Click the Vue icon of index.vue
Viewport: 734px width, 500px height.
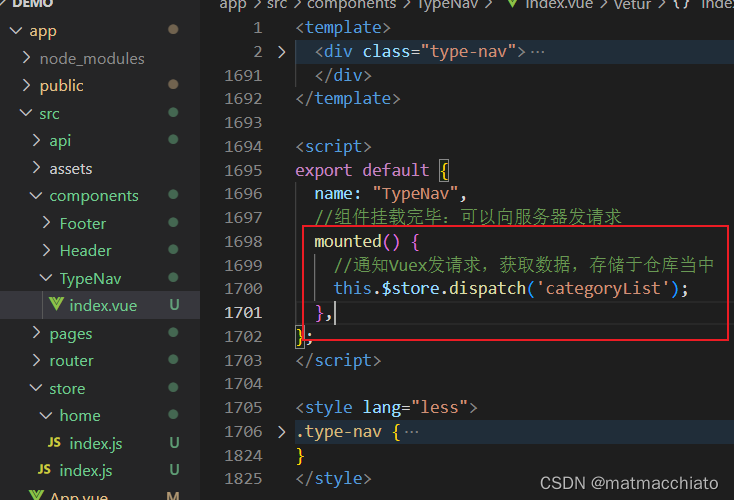56,305
